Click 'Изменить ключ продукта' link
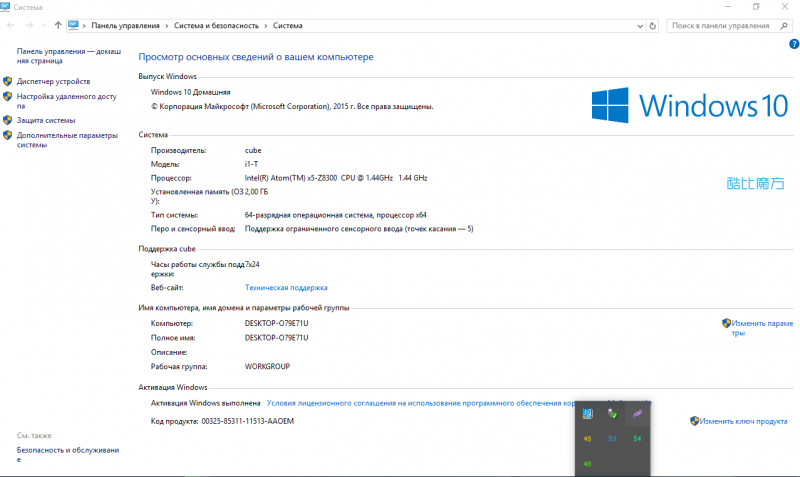Screen dimensions: 800x477 click(743, 421)
